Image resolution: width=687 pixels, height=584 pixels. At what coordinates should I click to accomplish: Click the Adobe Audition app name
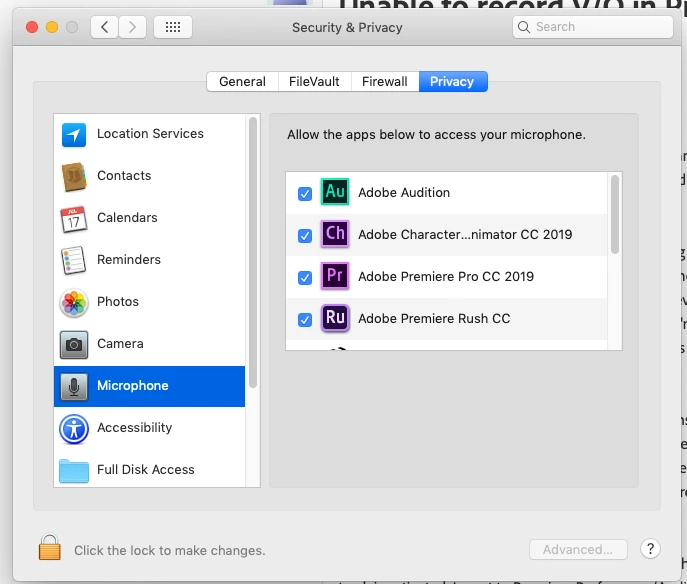point(404,193)
